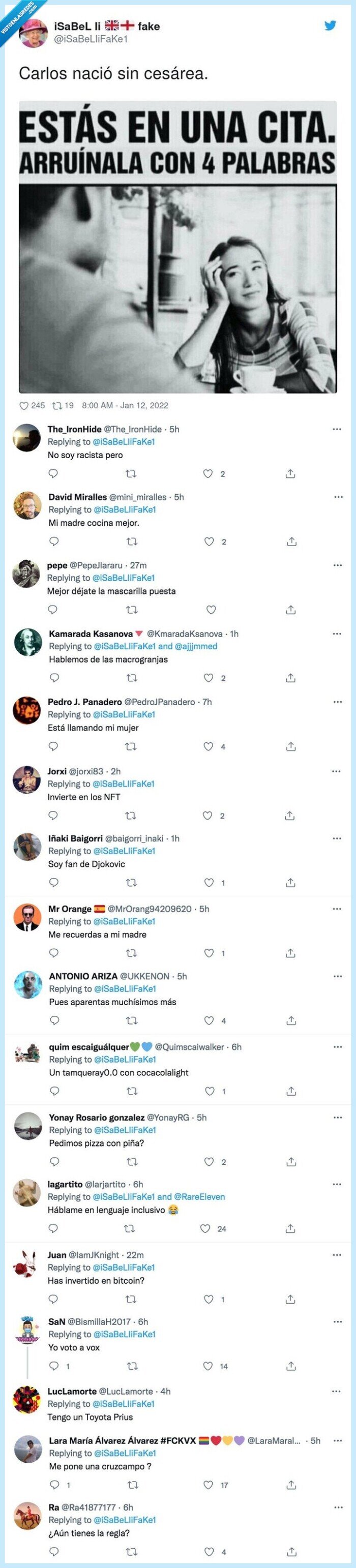Screen dimensions: 356x1568
Task: Reply to The_IronHide's comment
Action: click(x=53, y=473)
